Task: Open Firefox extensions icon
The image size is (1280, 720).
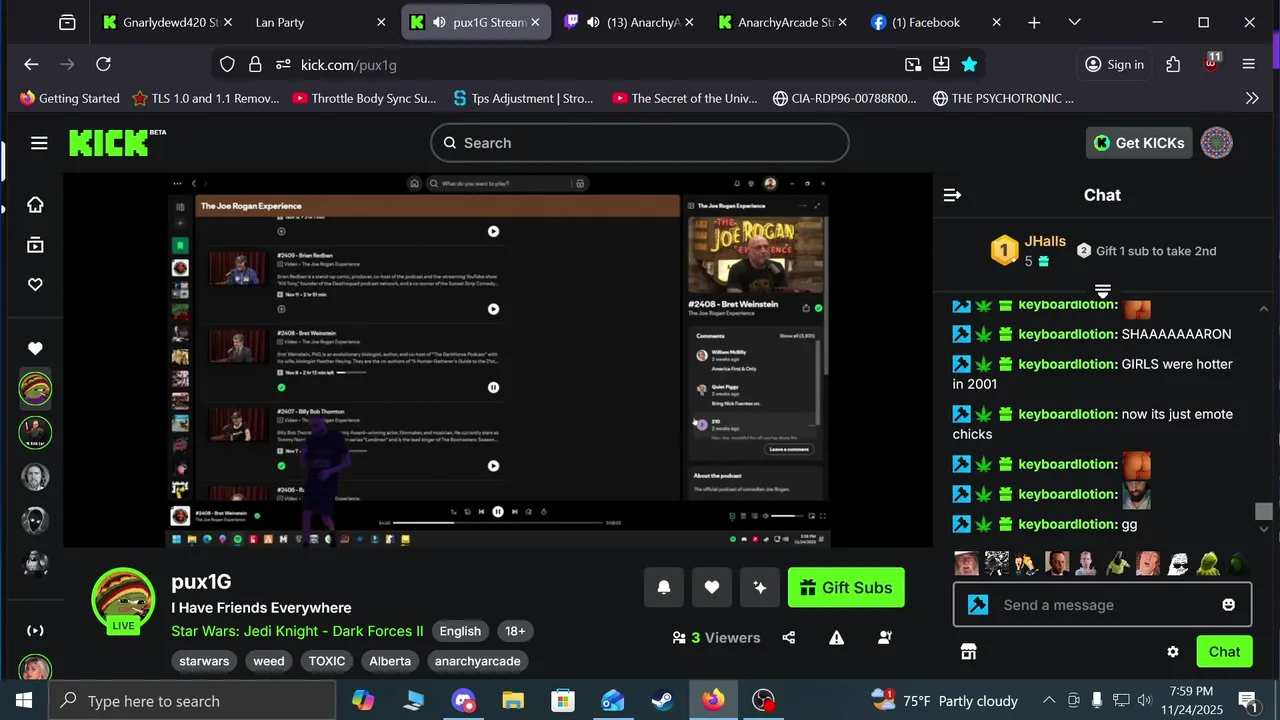Action: (x=1173, y=64)
